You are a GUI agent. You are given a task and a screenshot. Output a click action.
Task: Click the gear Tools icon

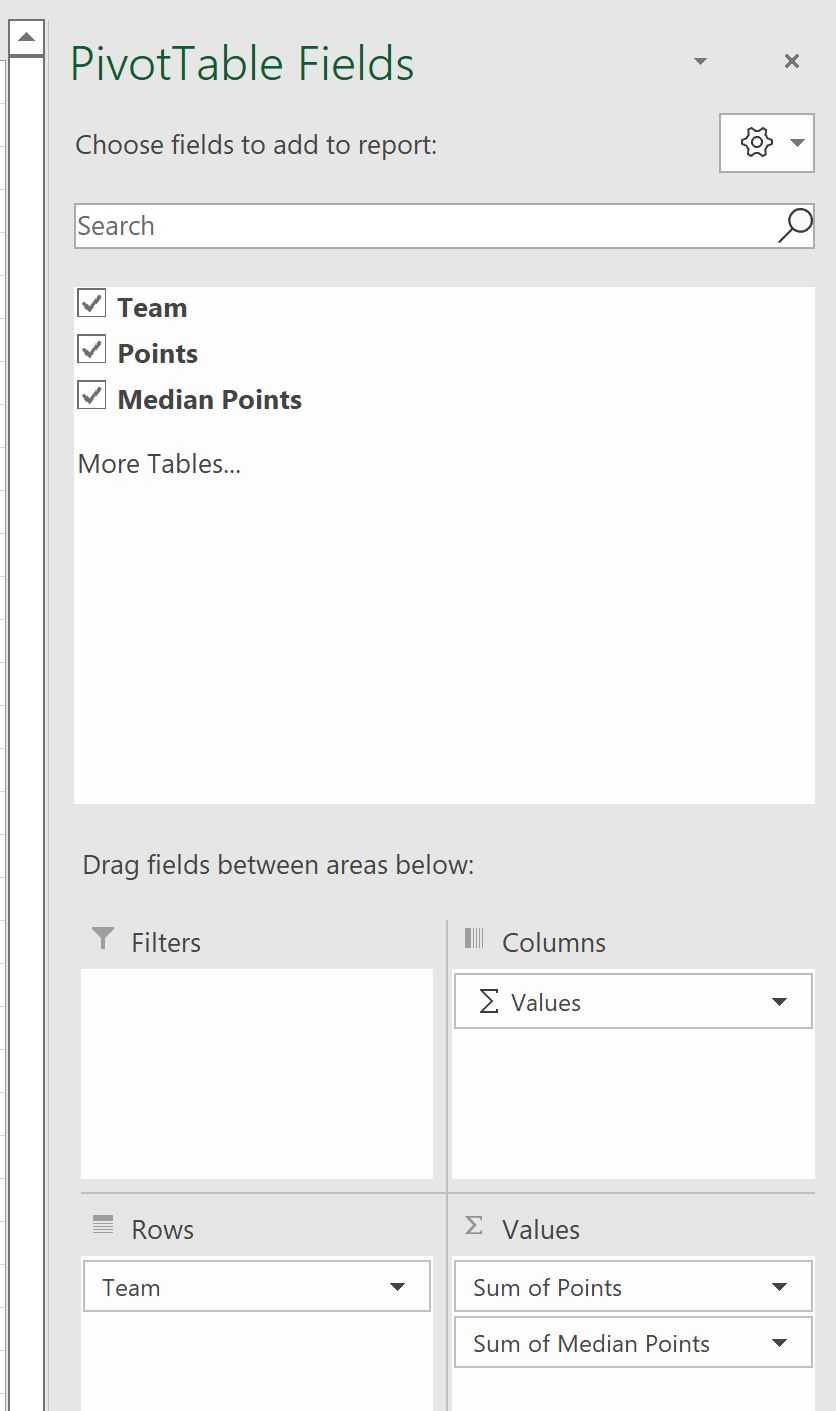(x=756, y=143)
